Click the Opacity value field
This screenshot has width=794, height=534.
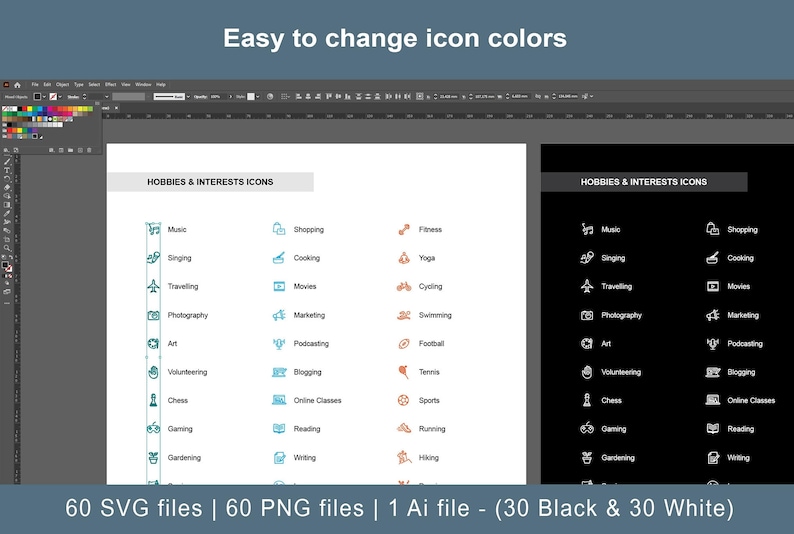[x=218, y=97]
